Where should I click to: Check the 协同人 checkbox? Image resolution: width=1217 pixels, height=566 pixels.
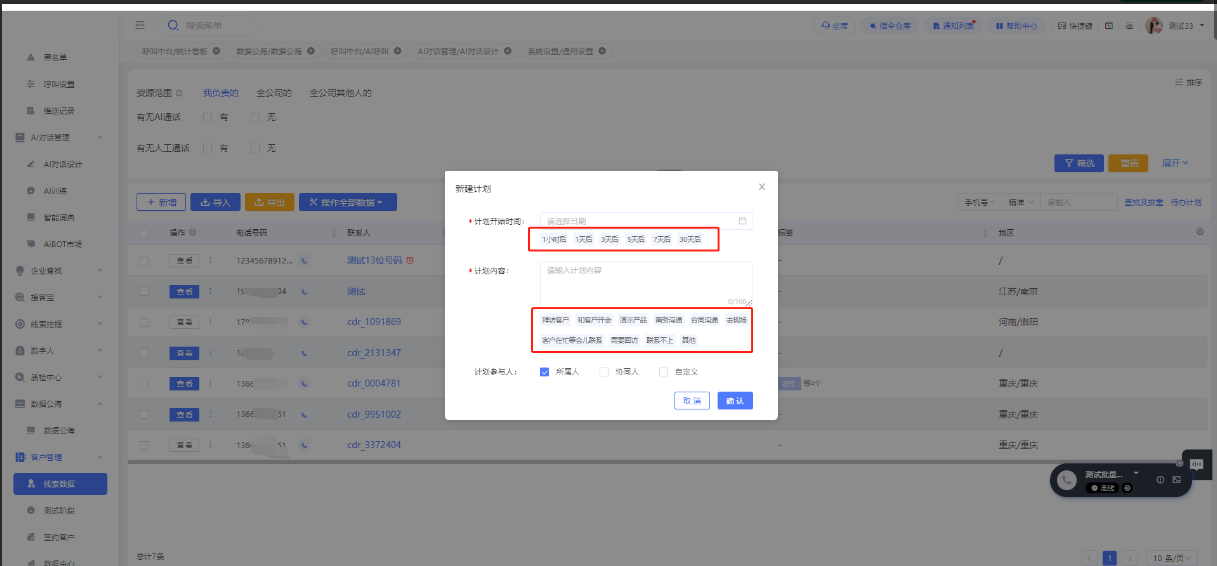click(x=604, y=372)
